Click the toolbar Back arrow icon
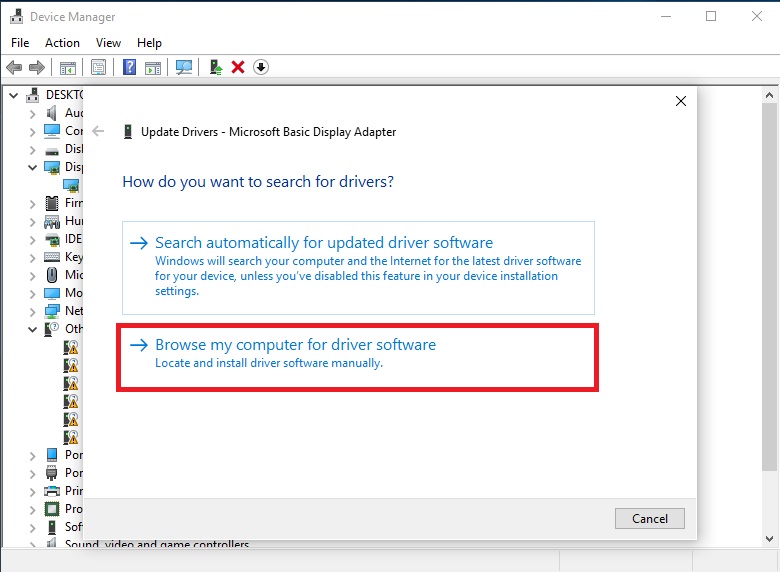The width and height of the screenshot is (780, 572). tap(14, 67)
